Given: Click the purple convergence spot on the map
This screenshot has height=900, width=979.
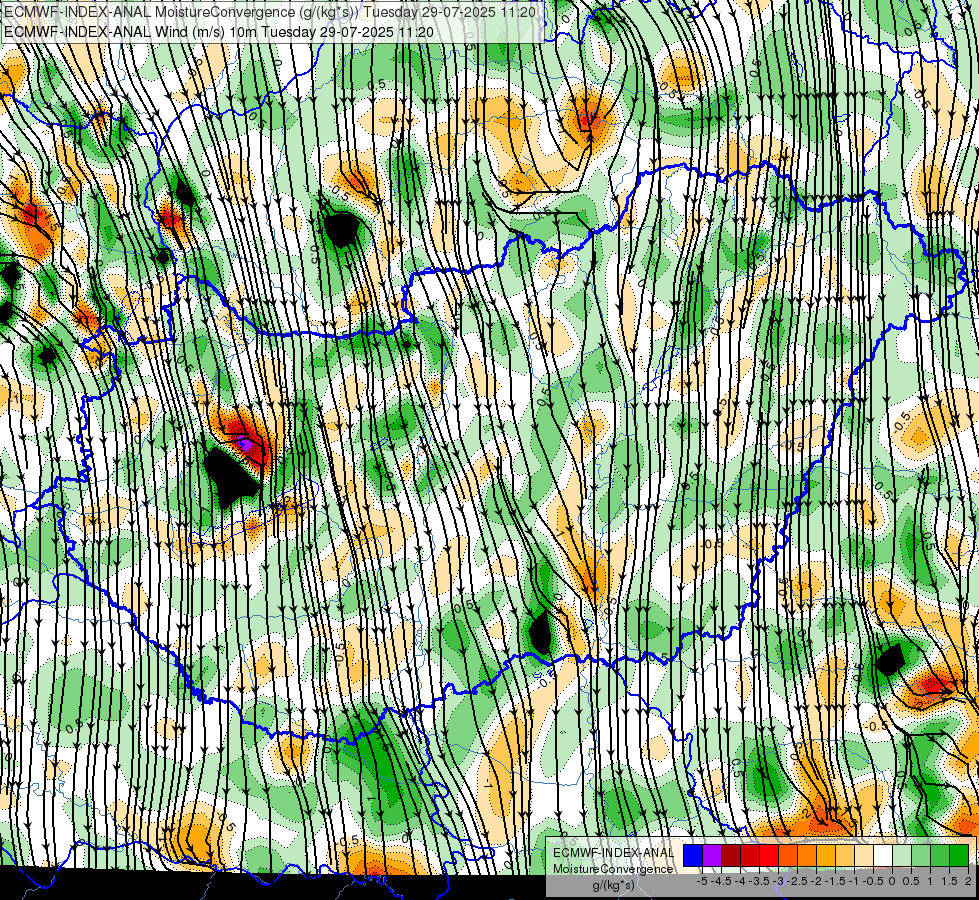Looking at the screenshot, I should coord(247,445).
